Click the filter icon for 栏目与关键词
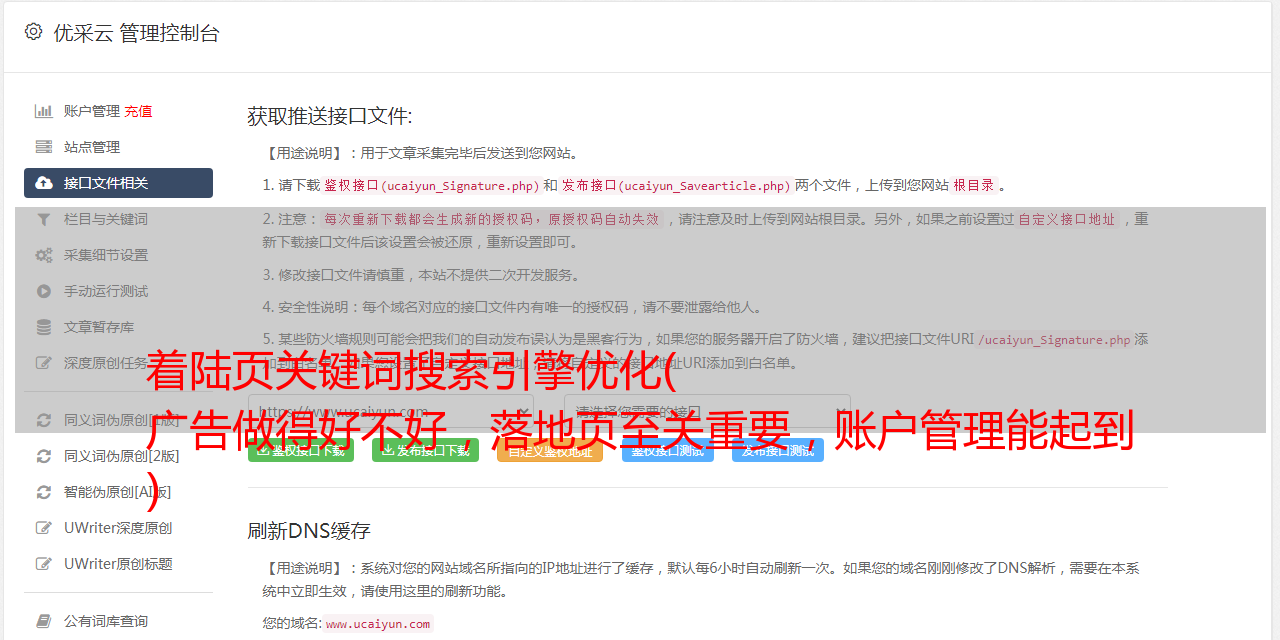The height and width of the screenshot is (640, 1280). click(x=44, y=219)
